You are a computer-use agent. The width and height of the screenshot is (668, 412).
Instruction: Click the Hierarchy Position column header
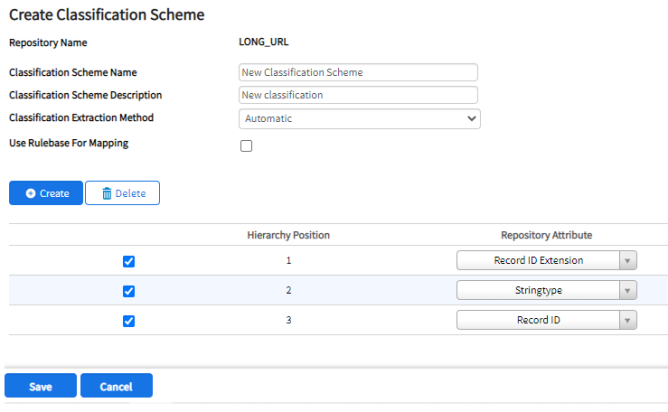coord(288,235)
